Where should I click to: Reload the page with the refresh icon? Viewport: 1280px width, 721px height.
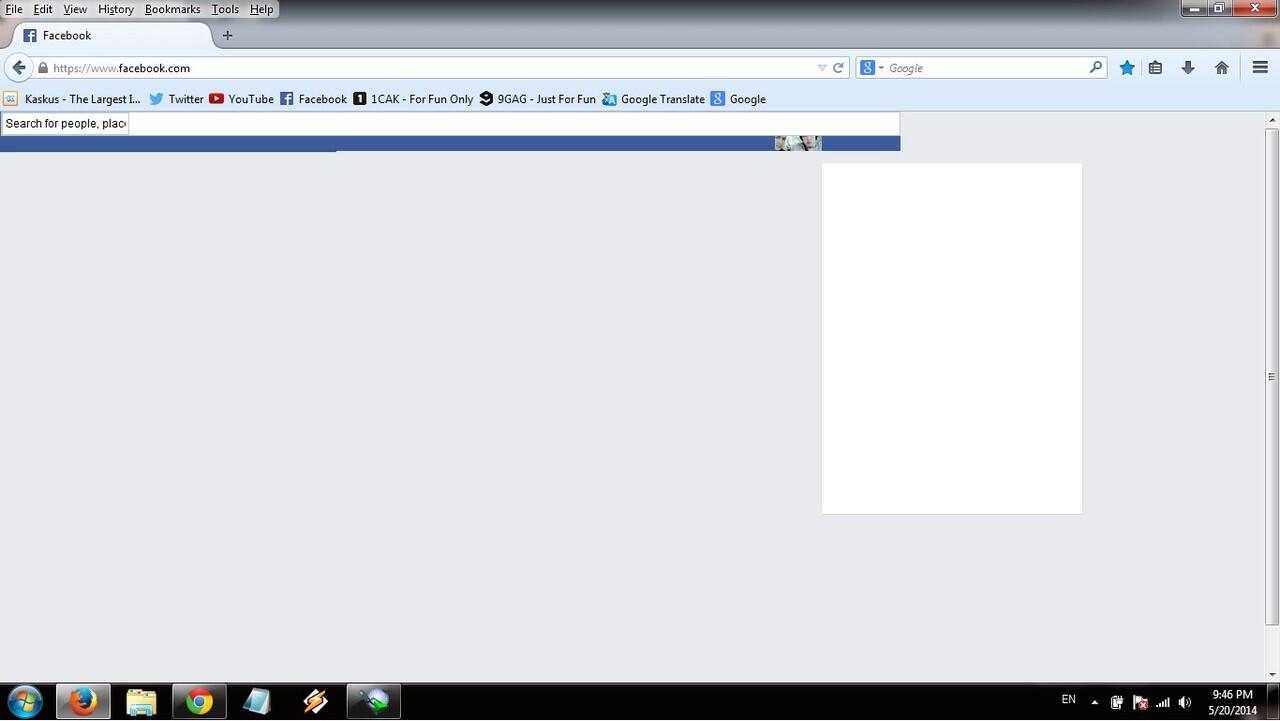(x=838, y=68)
